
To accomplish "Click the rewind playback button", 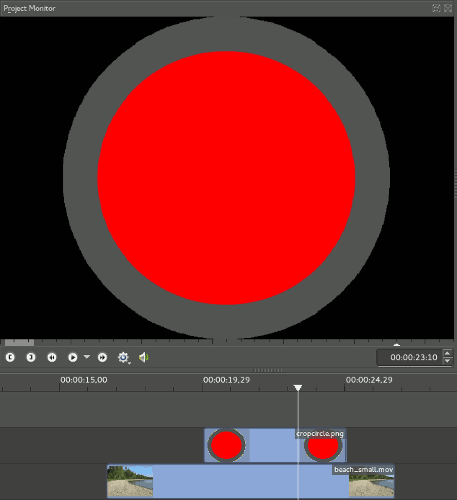I will point(52,357).
